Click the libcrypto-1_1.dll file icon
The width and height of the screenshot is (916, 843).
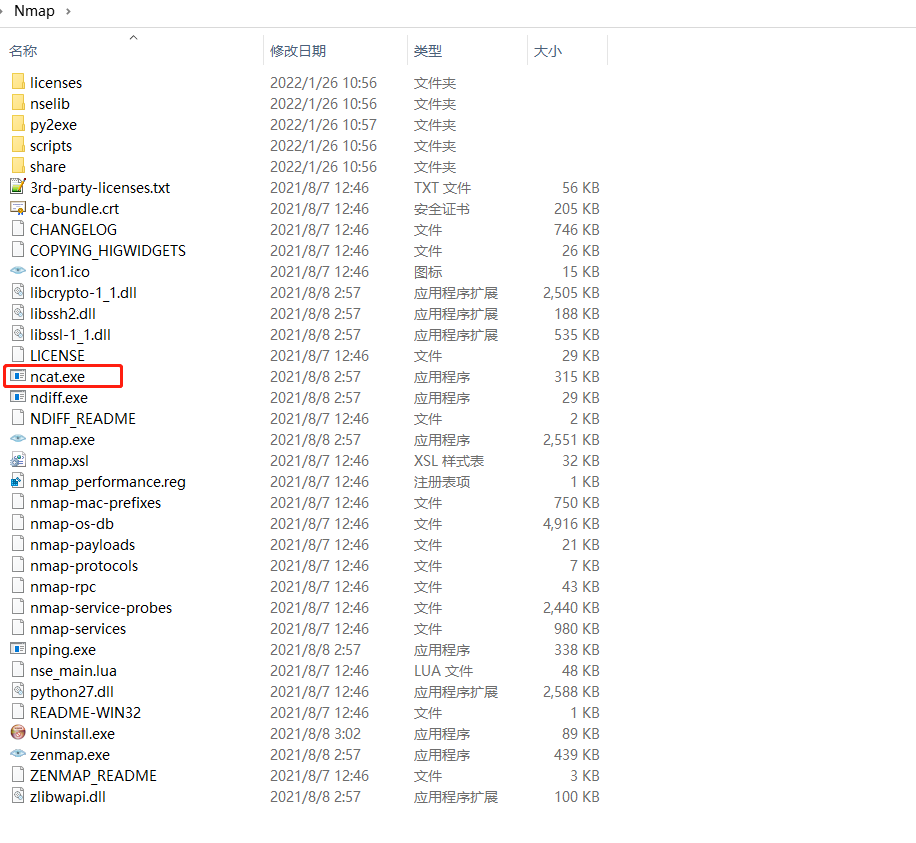point(18,292)
